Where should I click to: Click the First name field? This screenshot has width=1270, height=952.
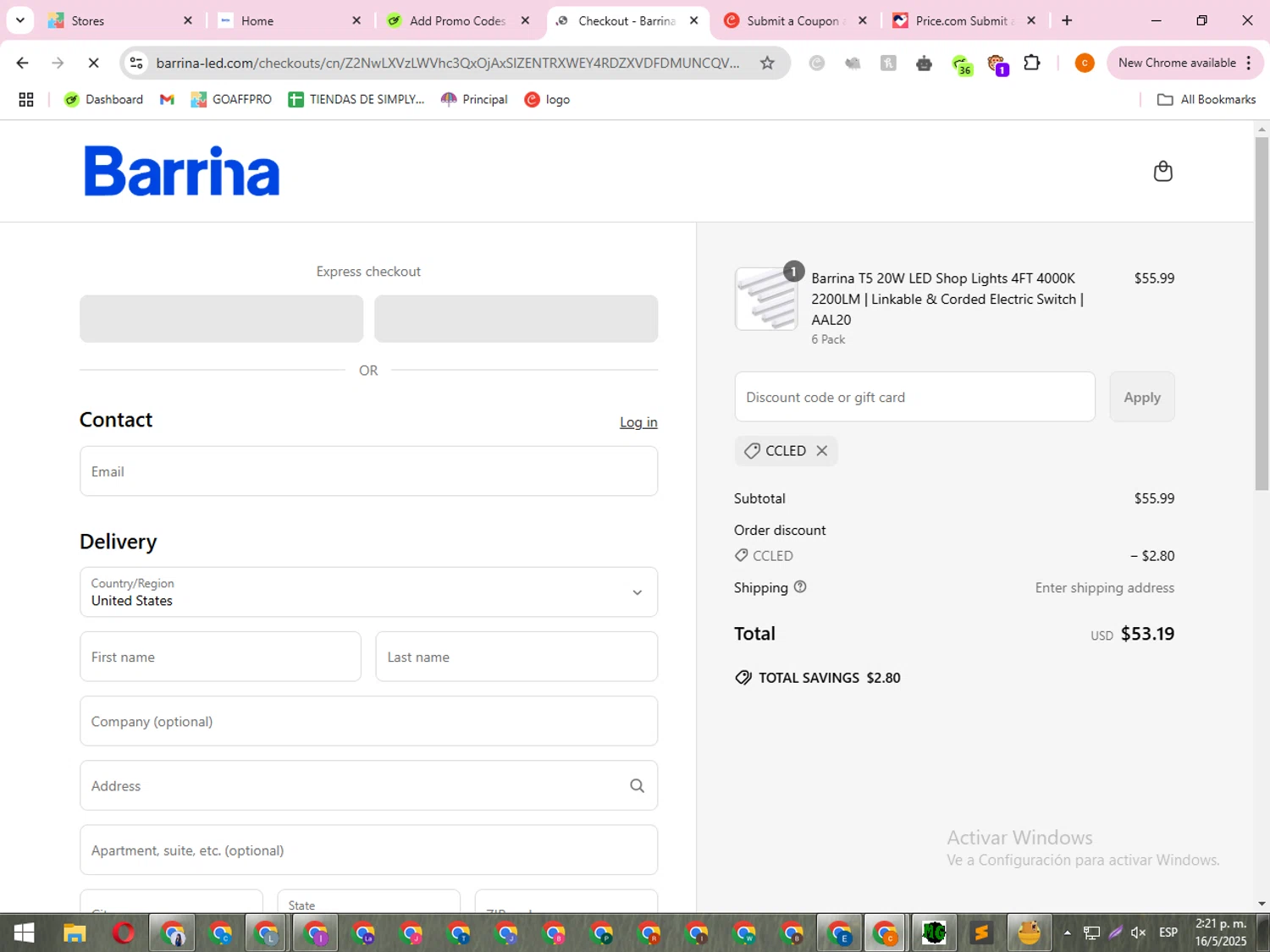(x=220, y=657)
